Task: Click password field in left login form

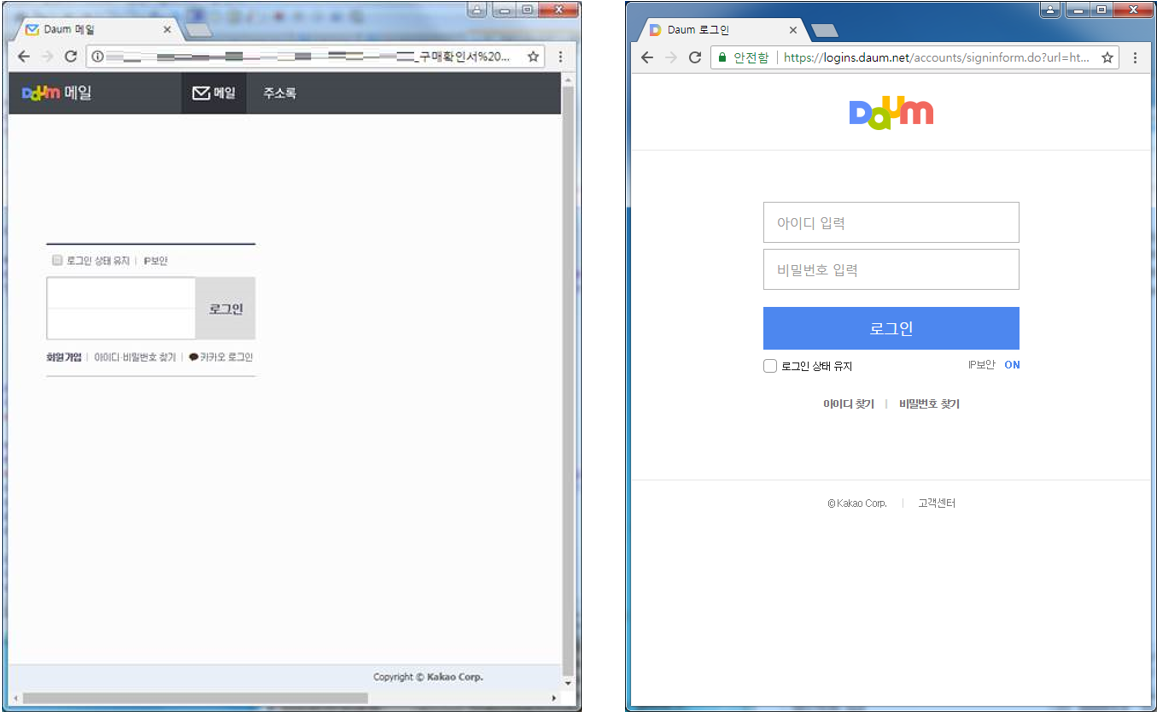Action: (121, 323)
